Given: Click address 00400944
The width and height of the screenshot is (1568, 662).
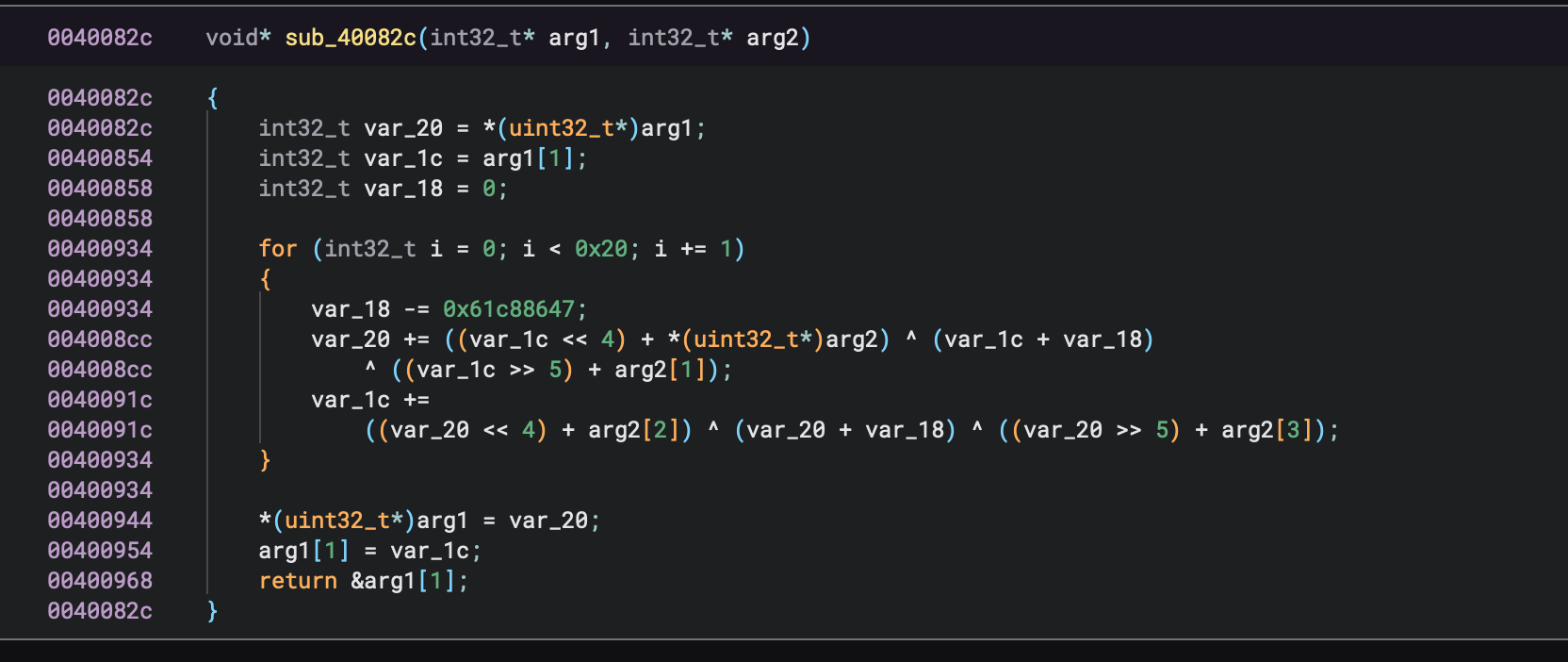Looking at the screenshot, I should 100,521.
